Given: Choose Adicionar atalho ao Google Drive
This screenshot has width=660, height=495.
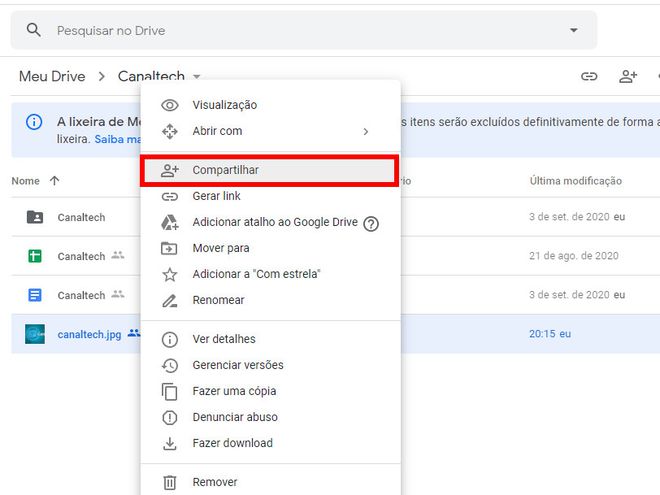Looking at the screenshot, I should [x=270, y=222].
